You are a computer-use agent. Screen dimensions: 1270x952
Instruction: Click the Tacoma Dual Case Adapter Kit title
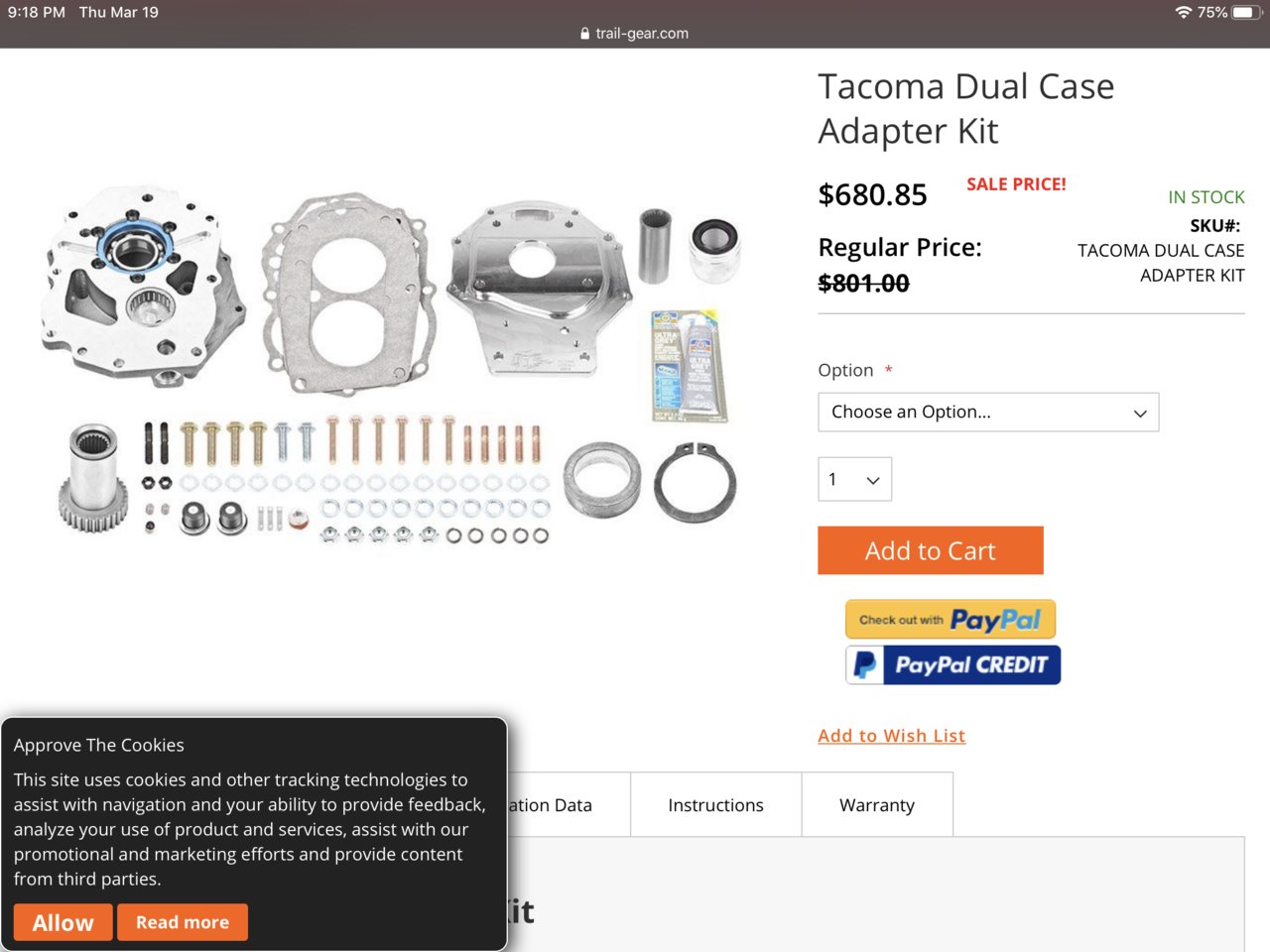click(x=965, y=108)
